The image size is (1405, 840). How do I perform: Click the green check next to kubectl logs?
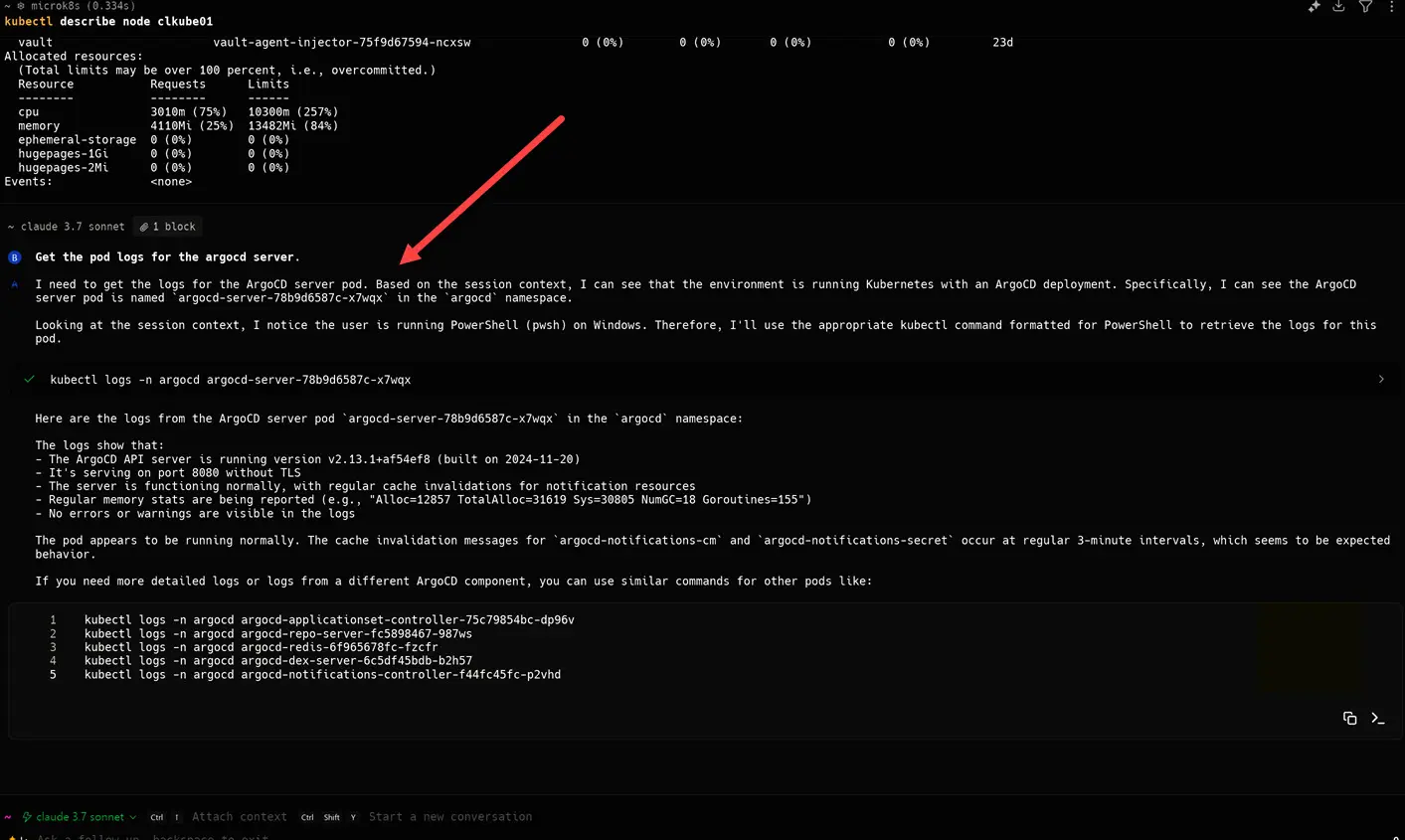tap(30, 380)
